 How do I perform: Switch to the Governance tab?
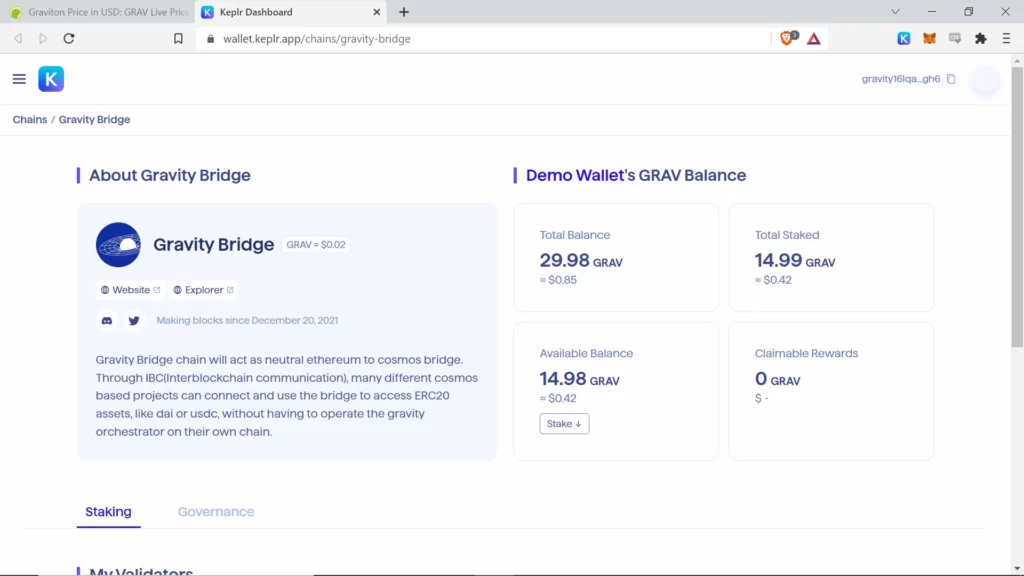[x=216, y=512]
